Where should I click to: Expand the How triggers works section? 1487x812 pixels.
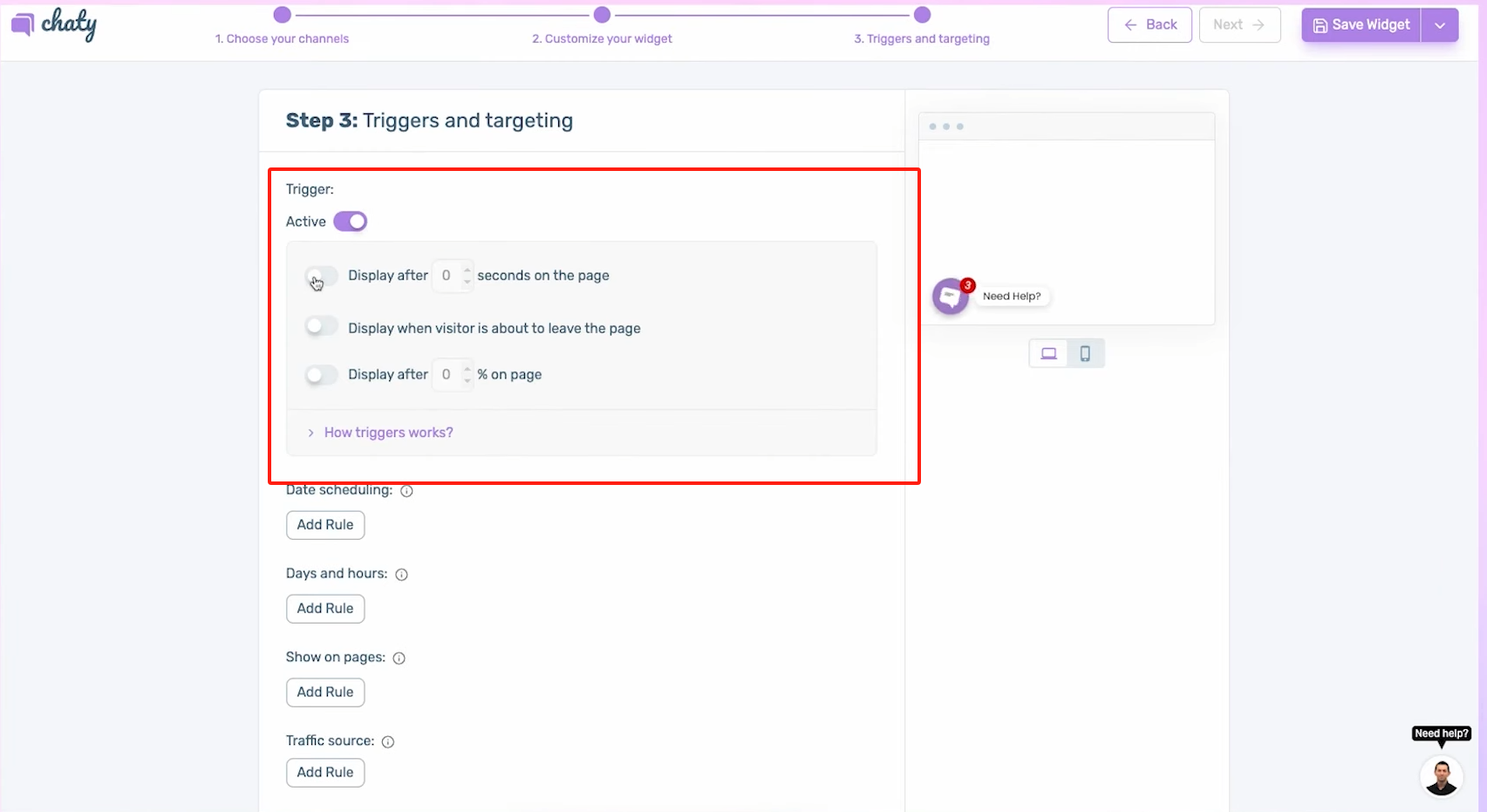(x=388, y=432)
